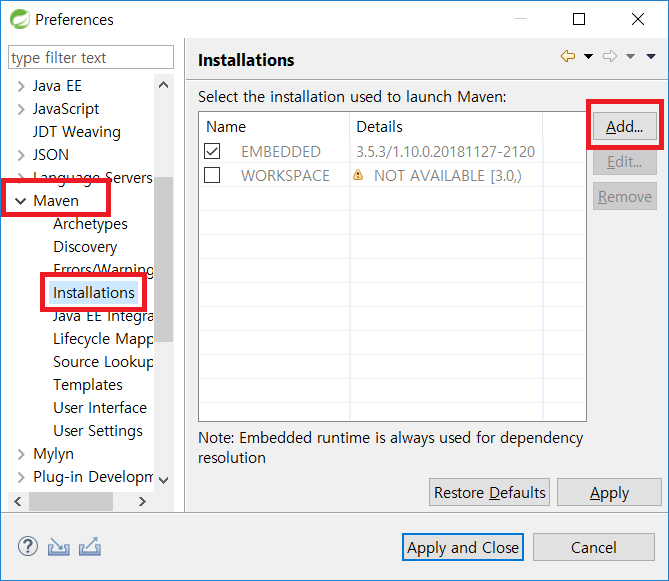The height and width of the screenshot is (581, 669).
Task: Click the Edit... button
Action: (625, 162)
